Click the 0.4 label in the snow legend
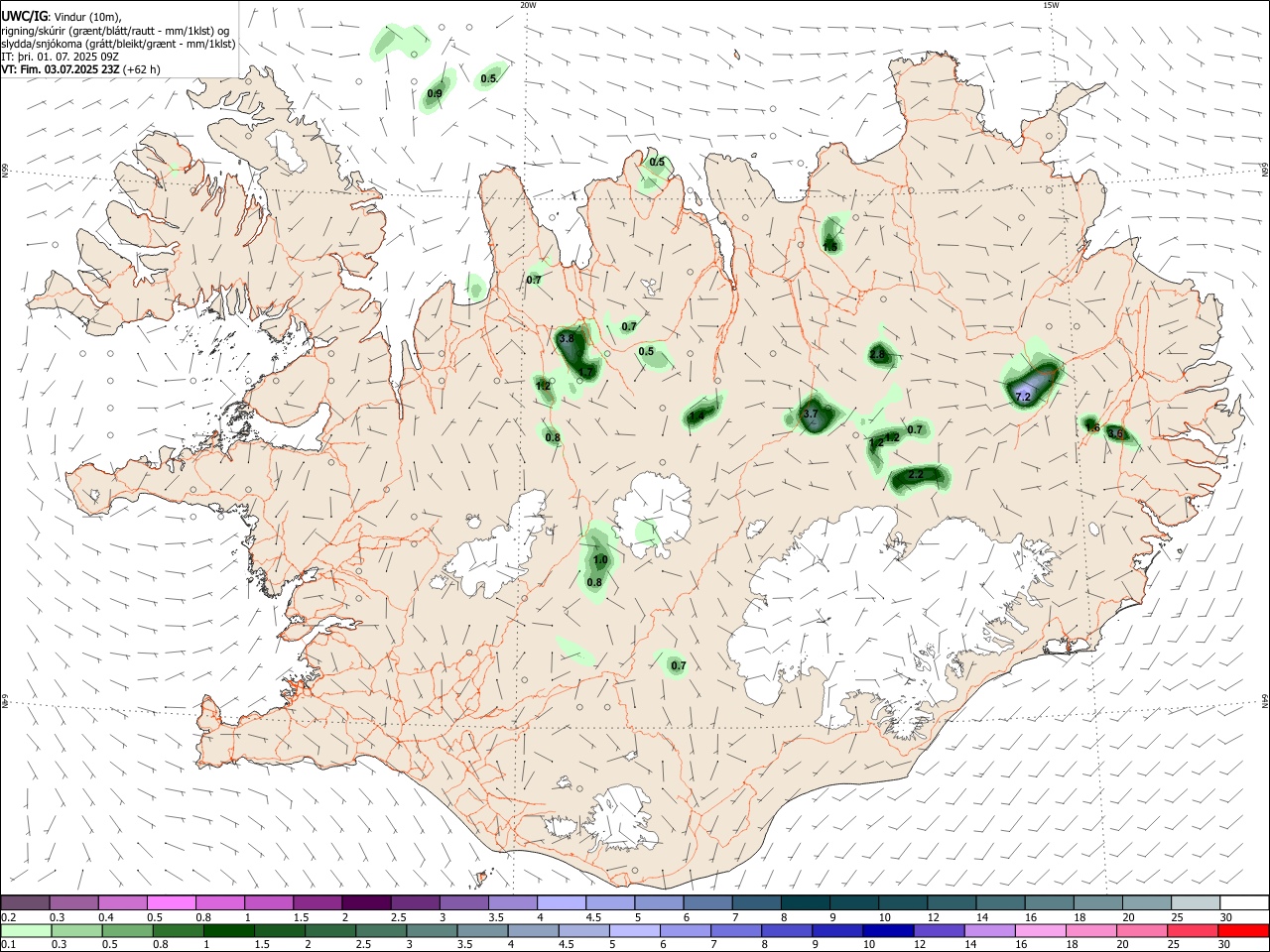 click(x=106, y=917)
